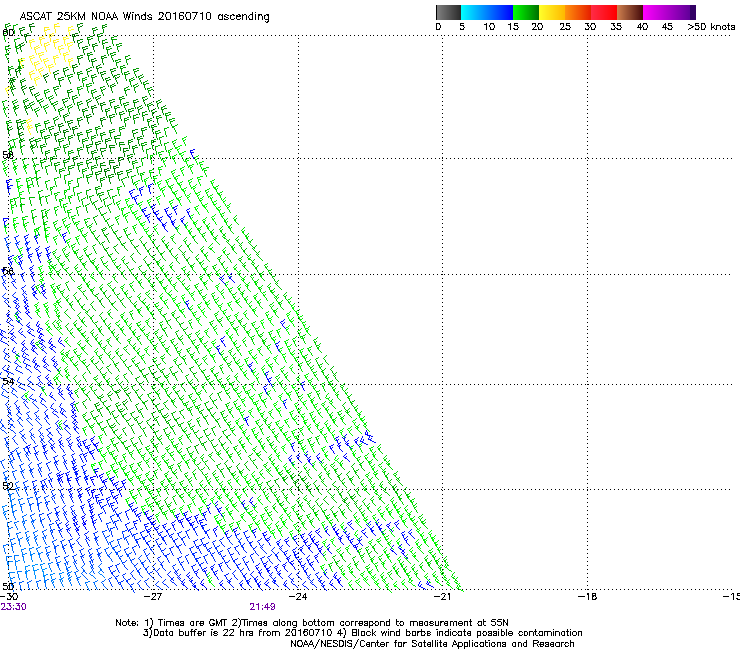Click the '-18' longitude axis label

[x=587, y=597]
